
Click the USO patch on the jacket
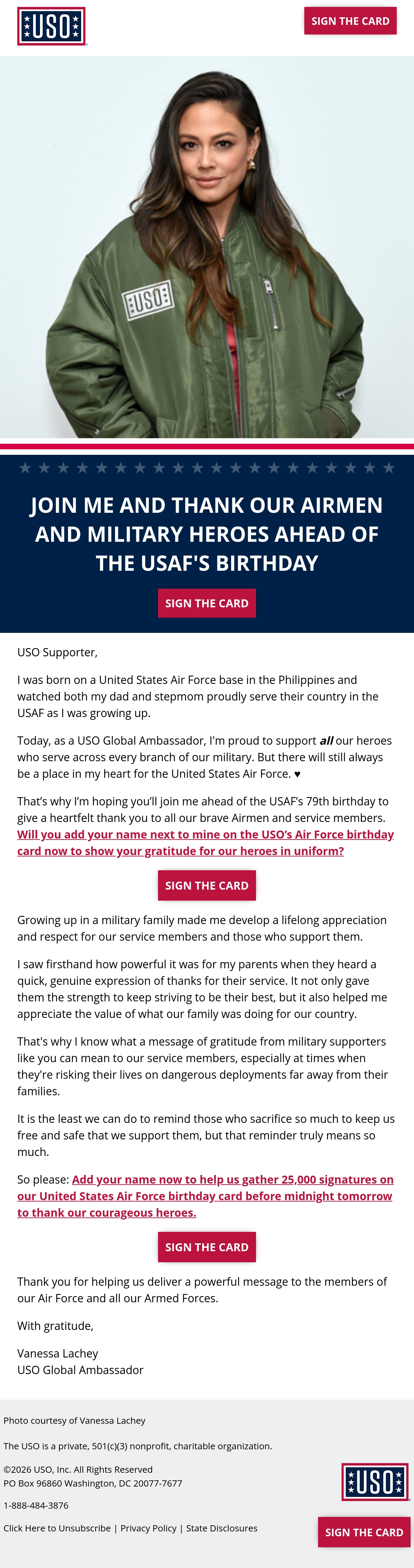[x=148, y=299]
